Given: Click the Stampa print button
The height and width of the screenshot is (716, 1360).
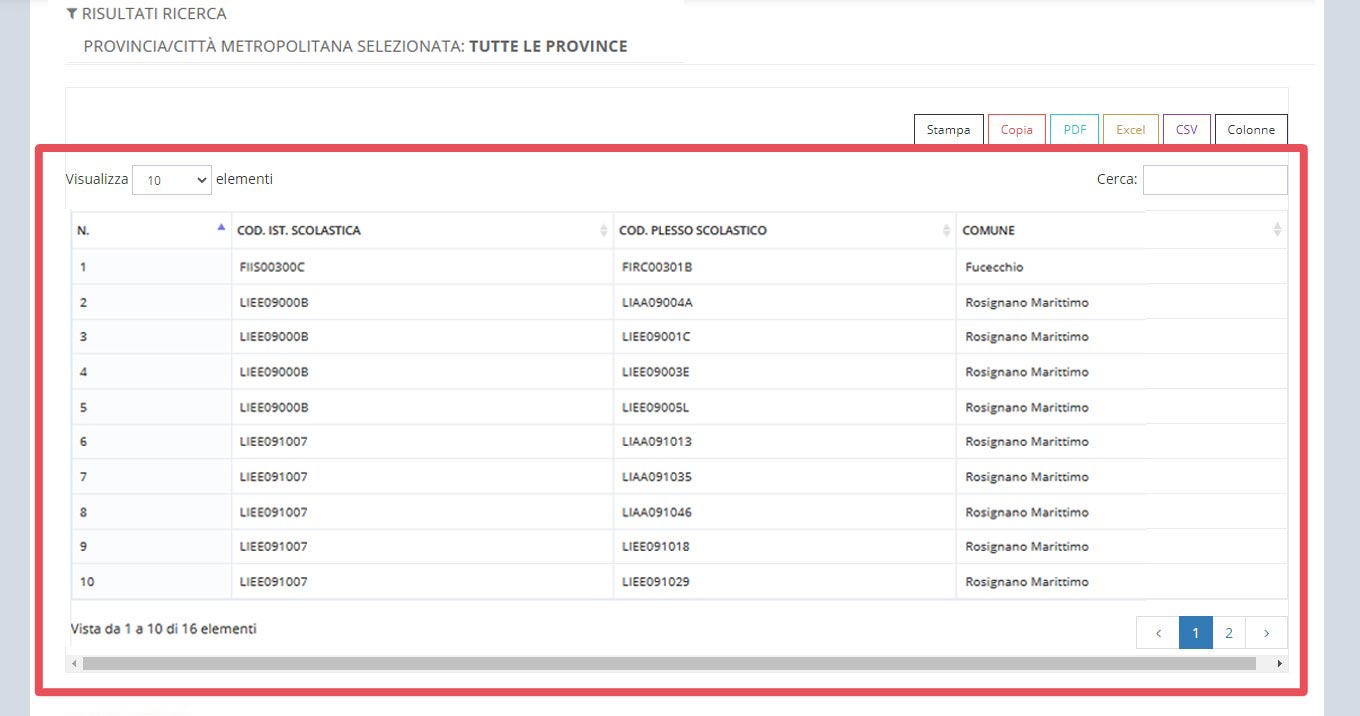Looking at the screenshot, I should [948, 129].
